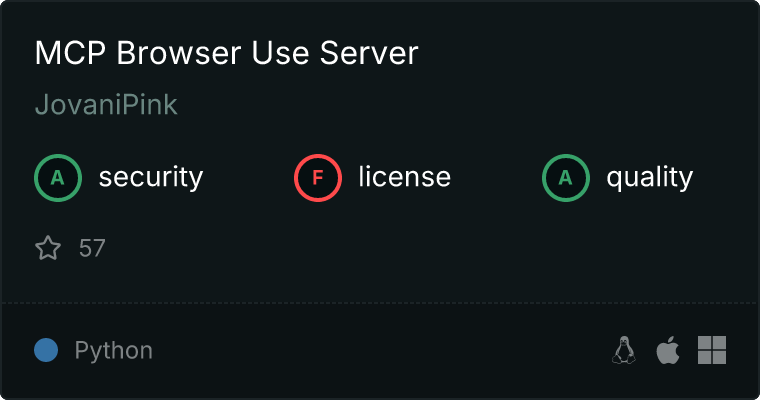Image resolution: width=760 pixels, height=400 pixels.
Task: Click the green A security grade badge
Action: 58,178
